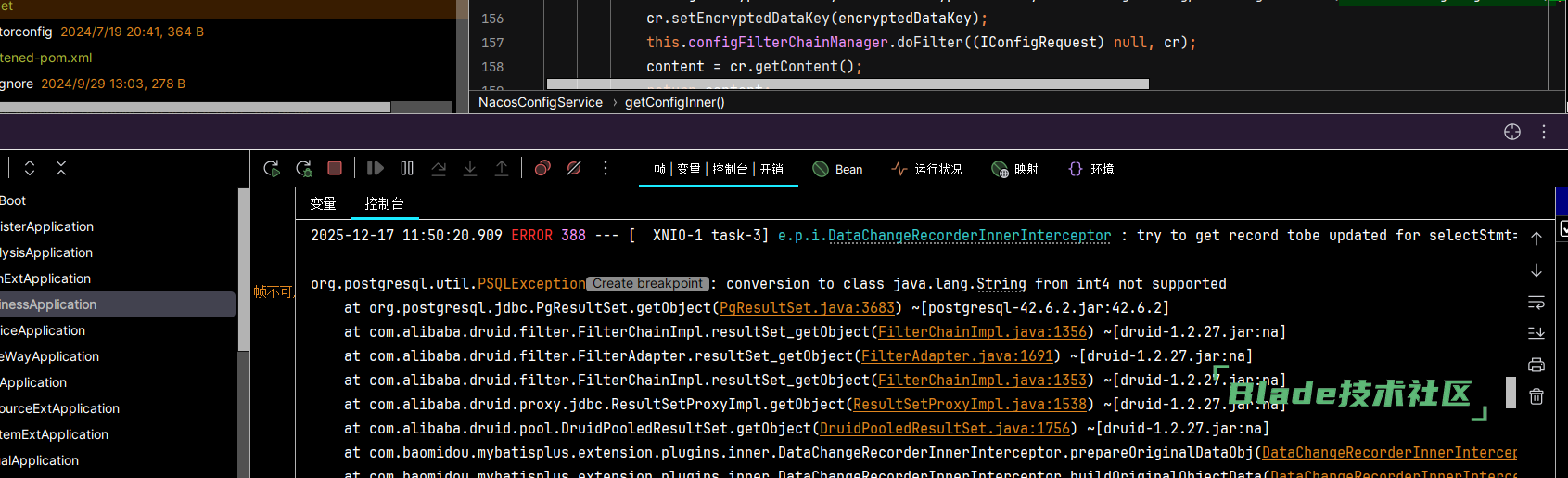Resume program execution
This screenshot has height=478, width=1568.
[376, 168]
